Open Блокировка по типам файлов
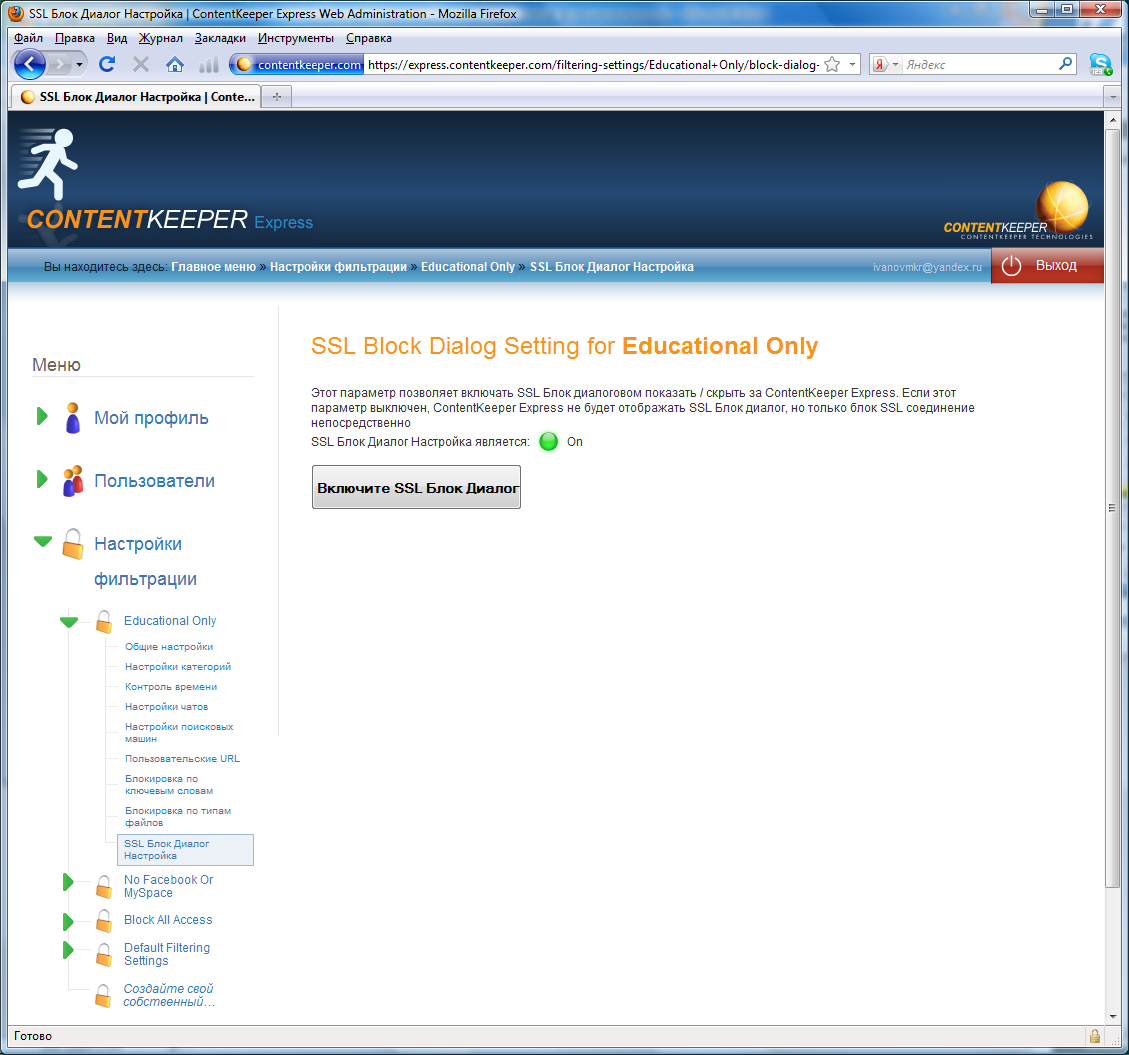 point(178,817)
